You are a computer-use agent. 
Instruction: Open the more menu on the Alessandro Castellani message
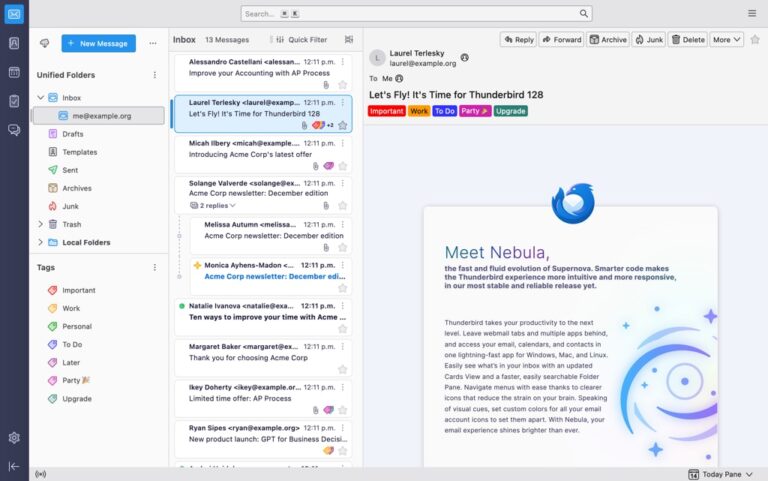pyautogui.click(x=342, y=62)
